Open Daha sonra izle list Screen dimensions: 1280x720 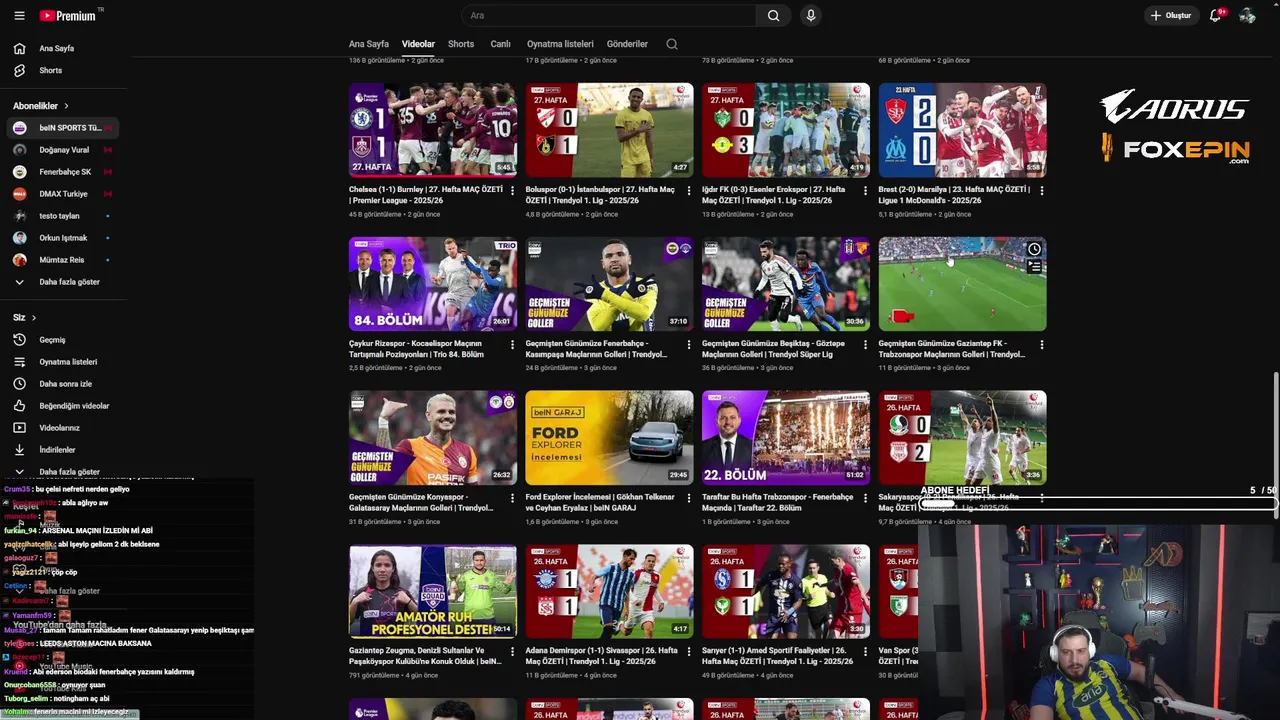(x=63, y=384)
